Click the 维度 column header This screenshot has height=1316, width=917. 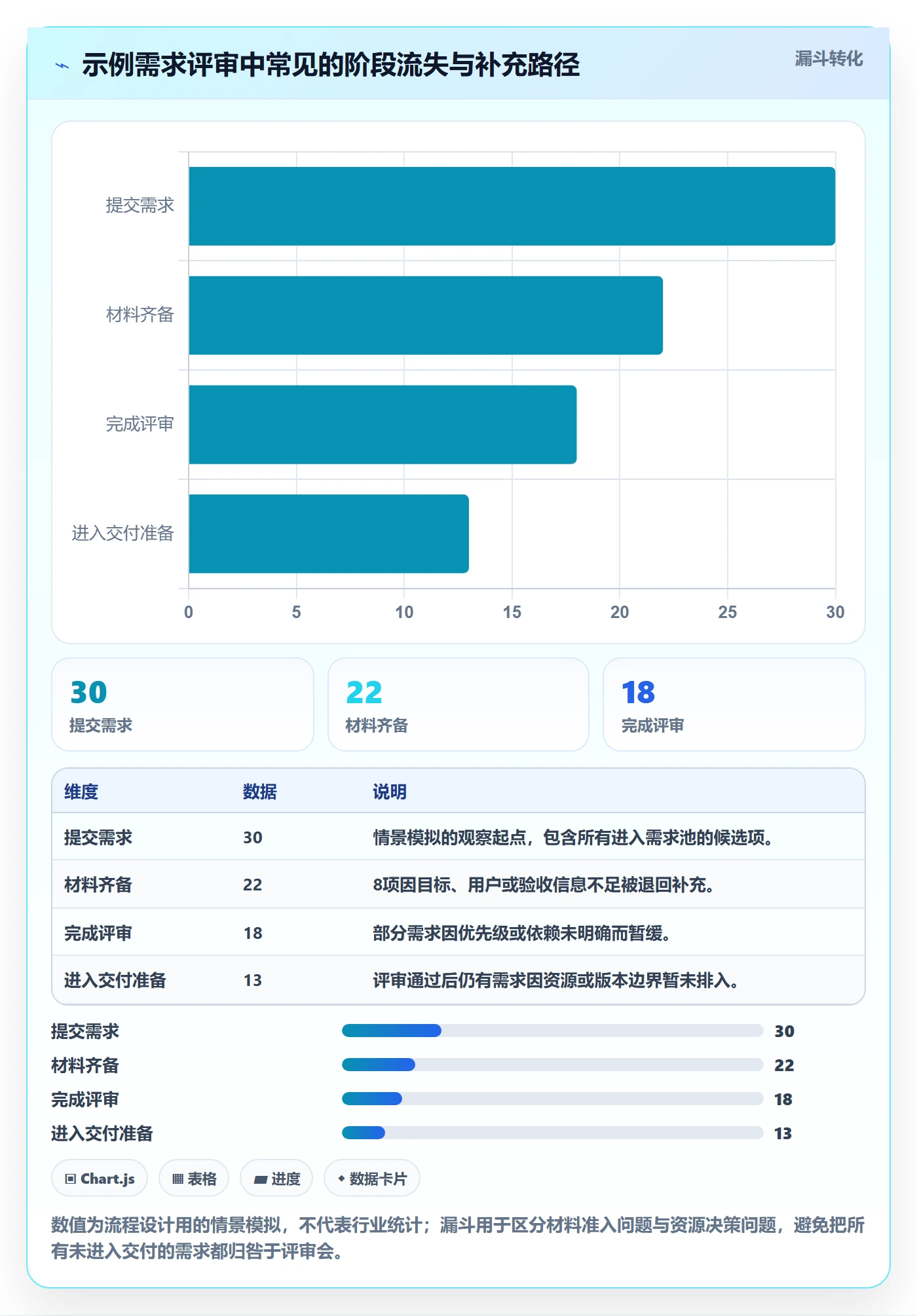[x=81, y=792]
